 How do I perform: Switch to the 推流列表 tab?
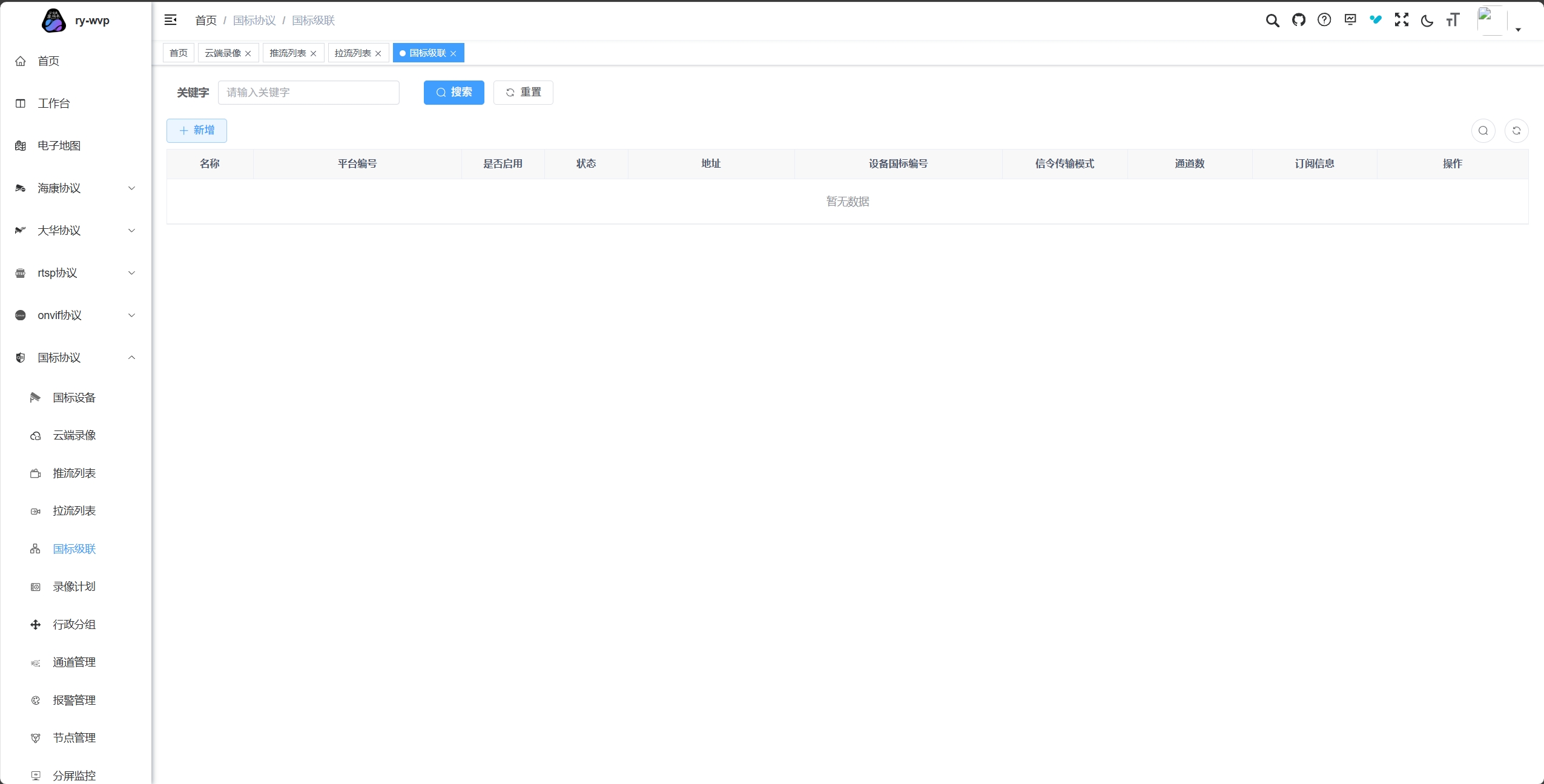pyautogui.click(x=288, y=53)
